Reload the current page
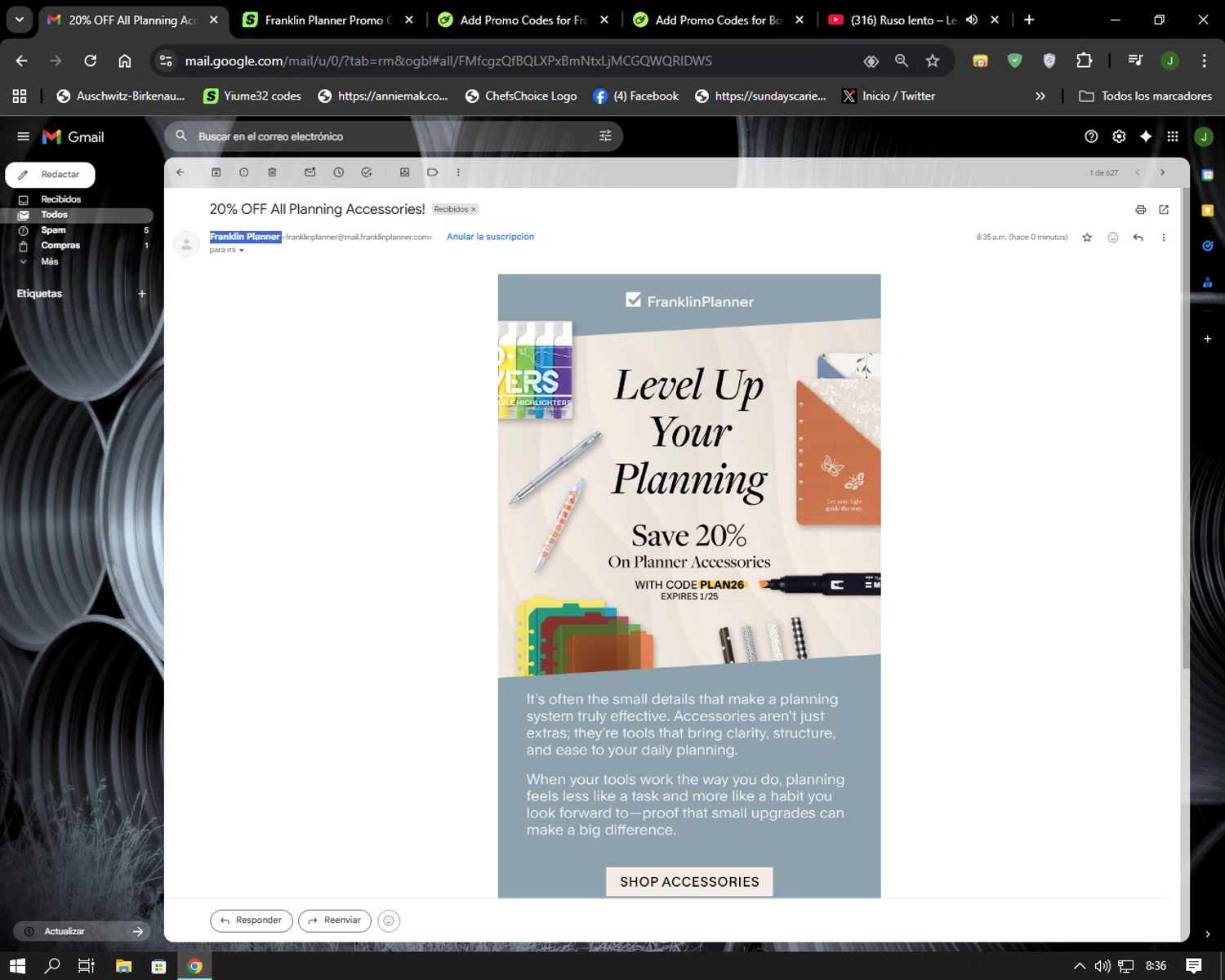The width and height of the screenshot is (1225, 980). (x=90, y=60)
